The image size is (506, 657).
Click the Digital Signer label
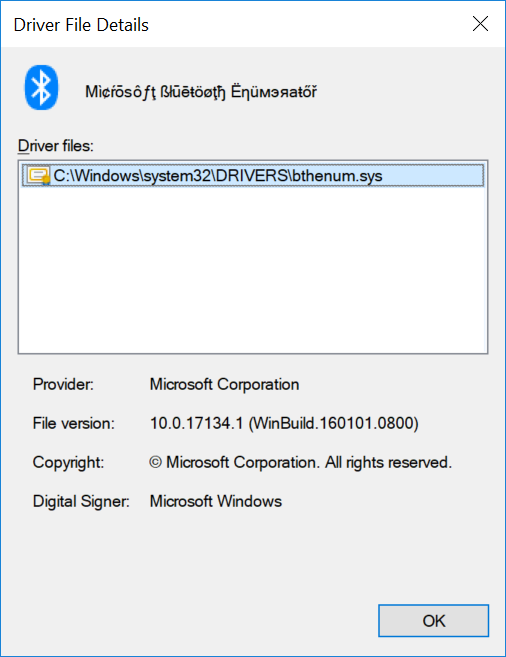[81, 501]
